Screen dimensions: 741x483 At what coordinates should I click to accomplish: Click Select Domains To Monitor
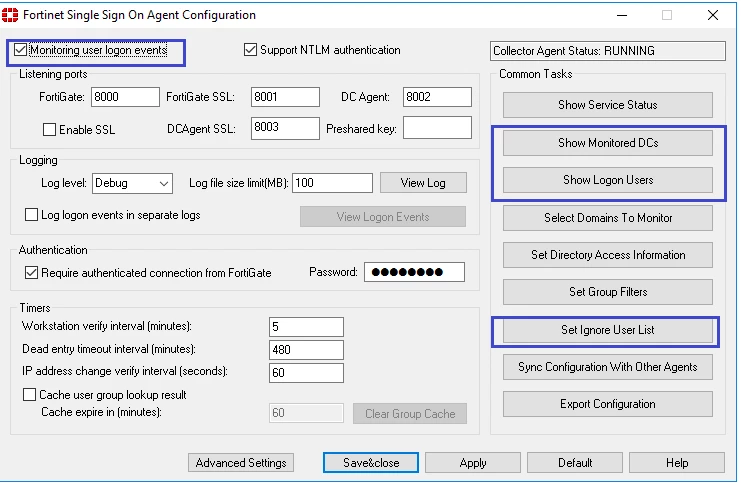point(608,218)
